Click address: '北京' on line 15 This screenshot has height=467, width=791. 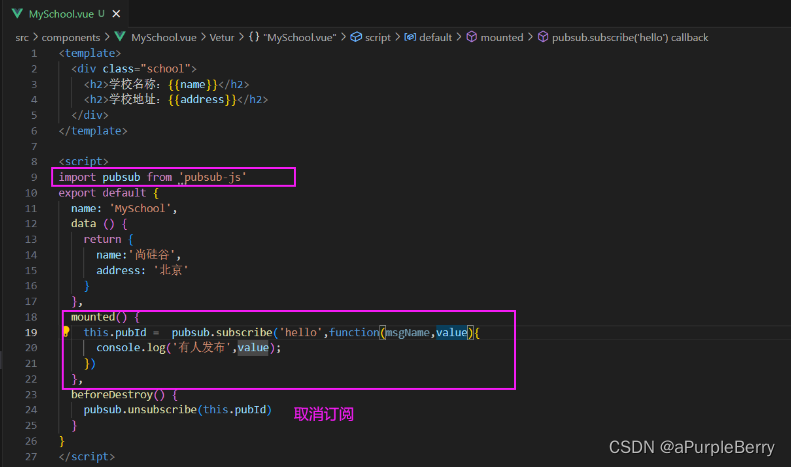pos(142,270)
